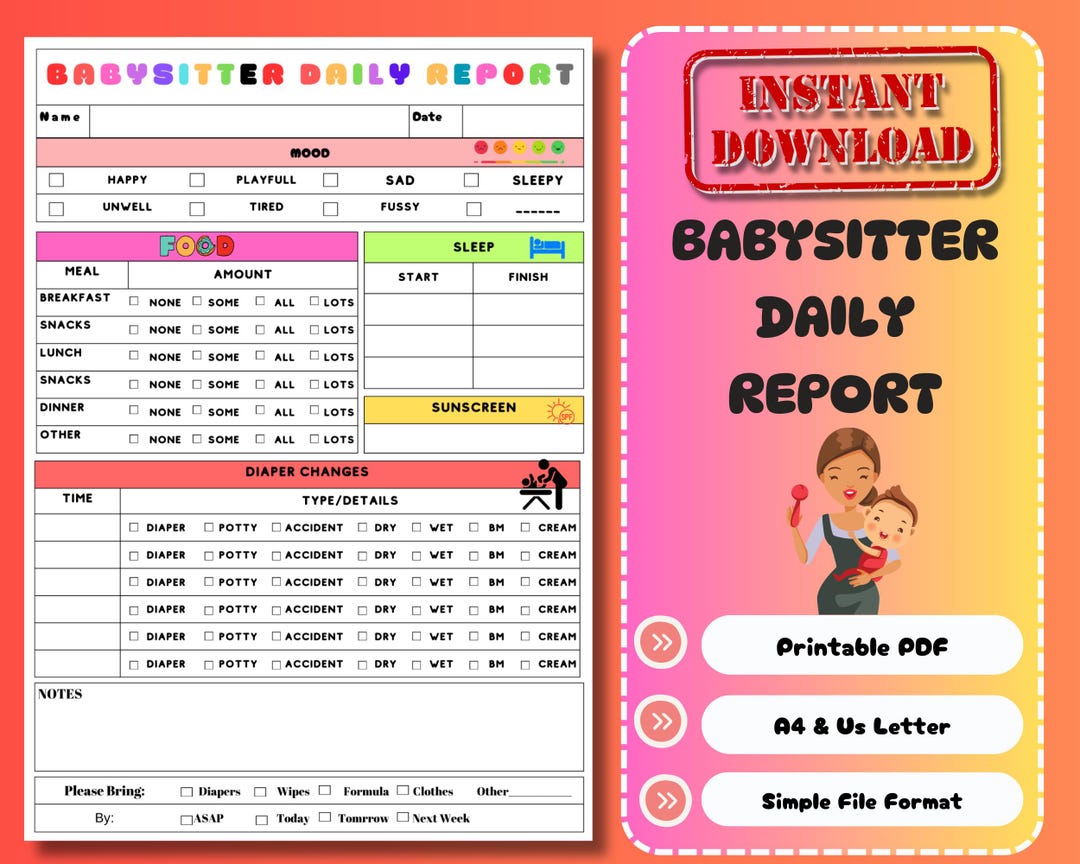The height and width of the screenshot is (864, 1080).
Task: Select the MOOD section header
Action: pyautogui.click(x=310, y=152)
